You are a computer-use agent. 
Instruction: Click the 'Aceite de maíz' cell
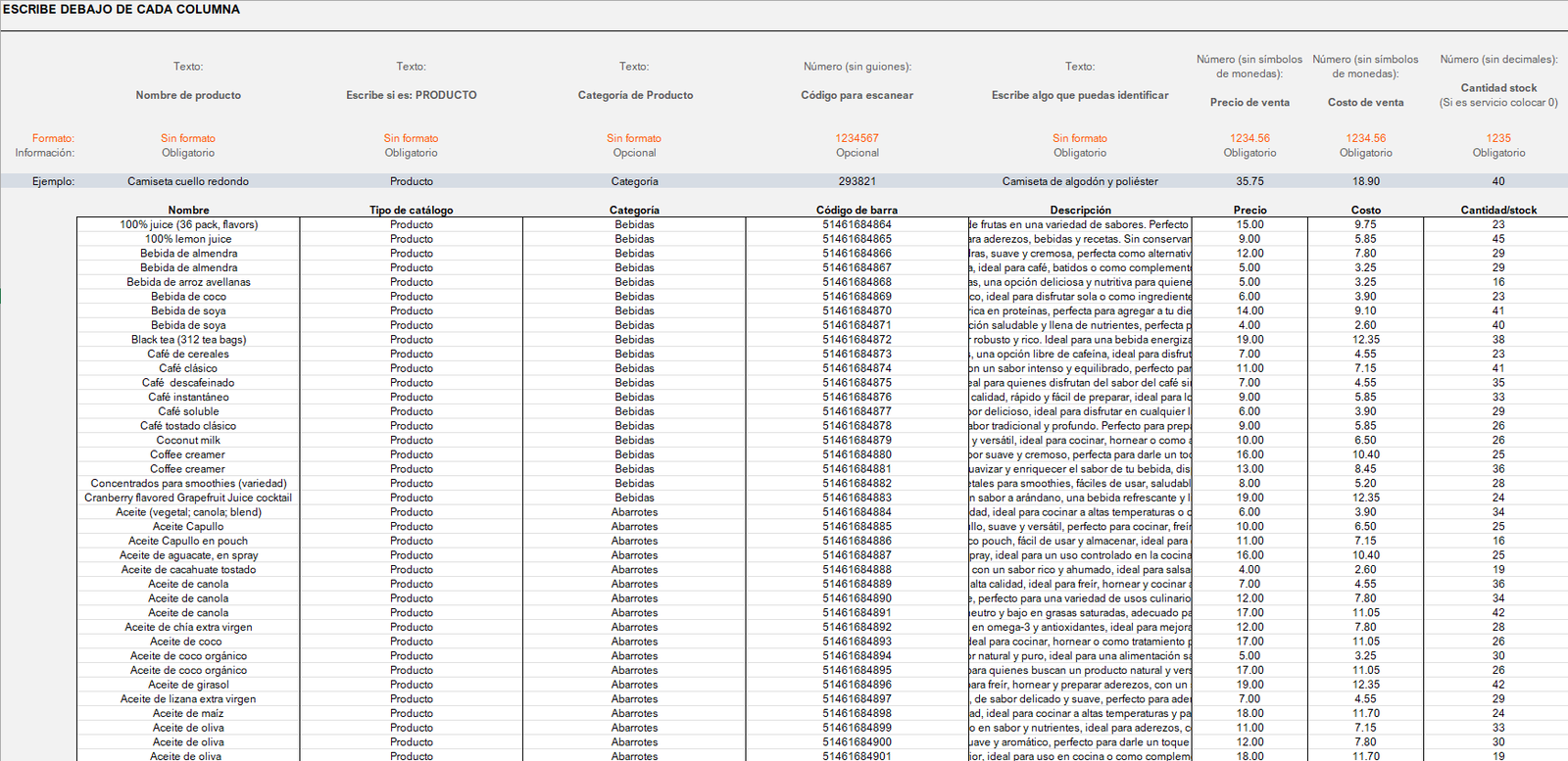(188, 713)
